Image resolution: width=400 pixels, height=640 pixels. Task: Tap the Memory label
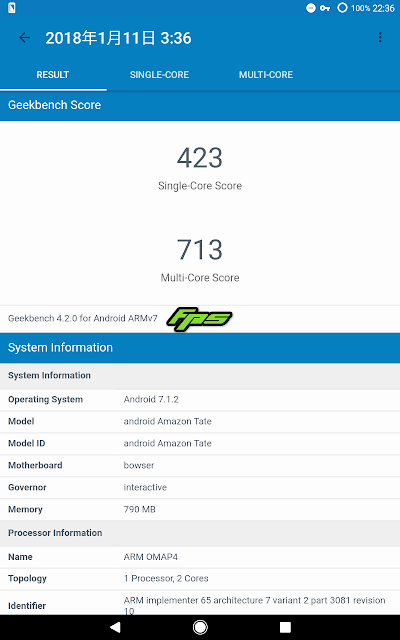pyautogui.click(x=25, y=509)
